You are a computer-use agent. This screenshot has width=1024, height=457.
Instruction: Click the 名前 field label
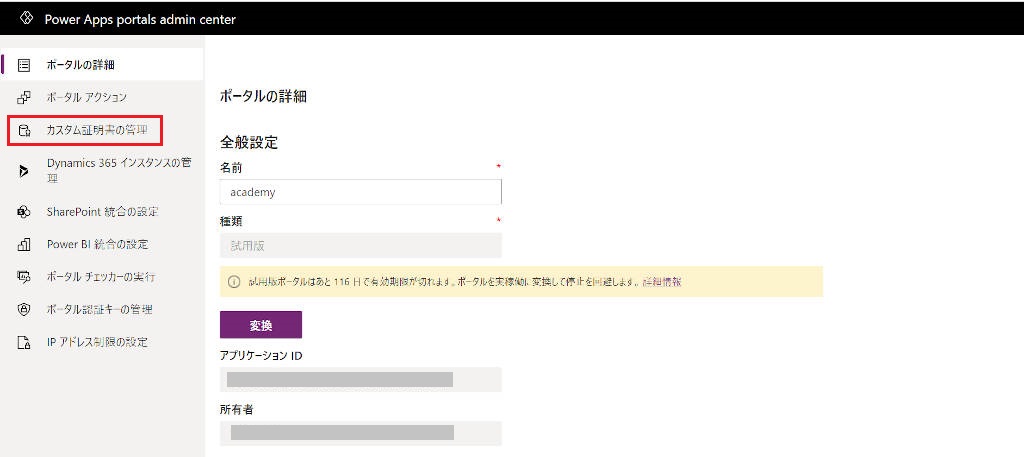coord(231,168)
